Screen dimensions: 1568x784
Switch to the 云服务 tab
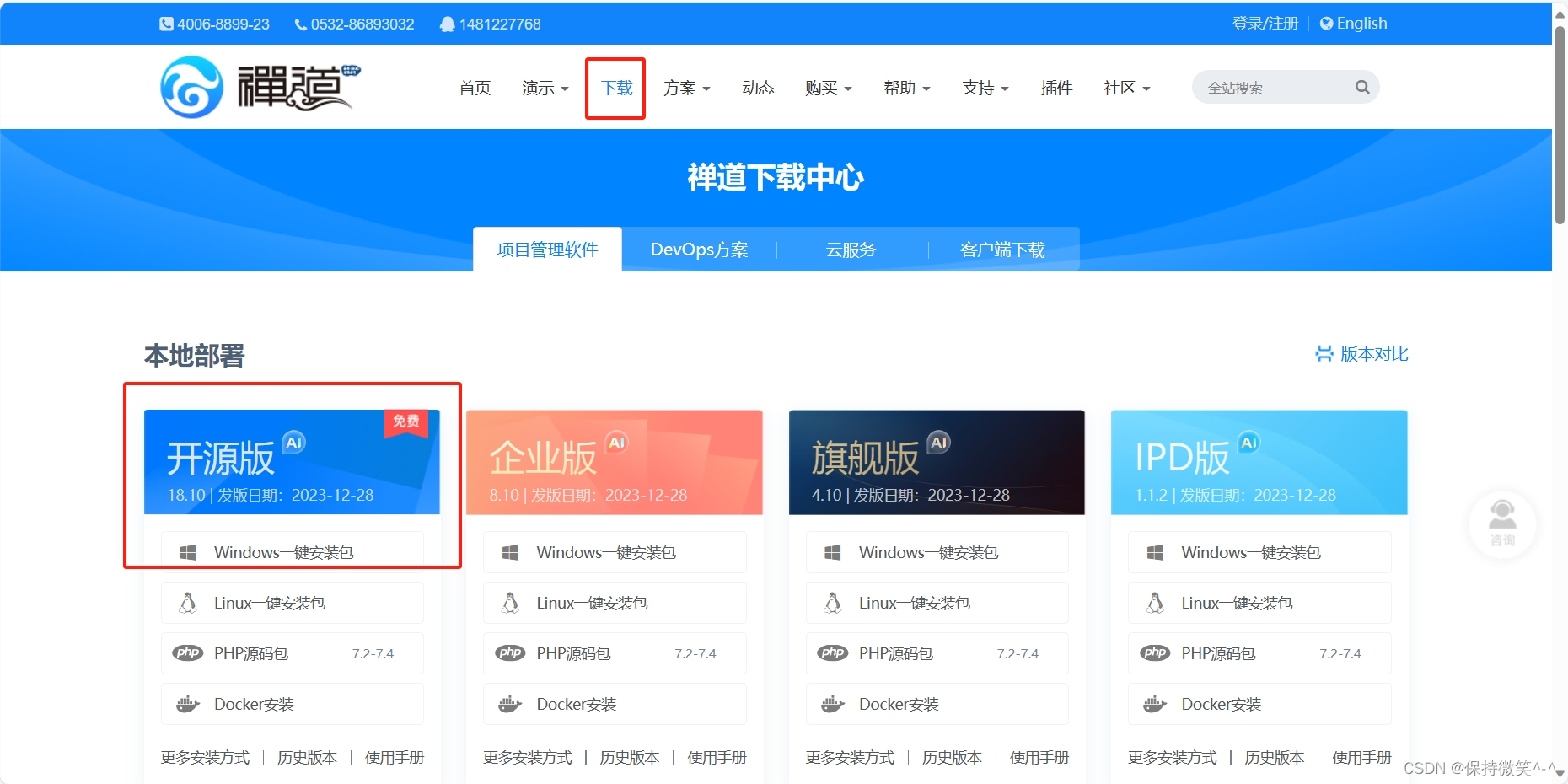tap(851, 250)
